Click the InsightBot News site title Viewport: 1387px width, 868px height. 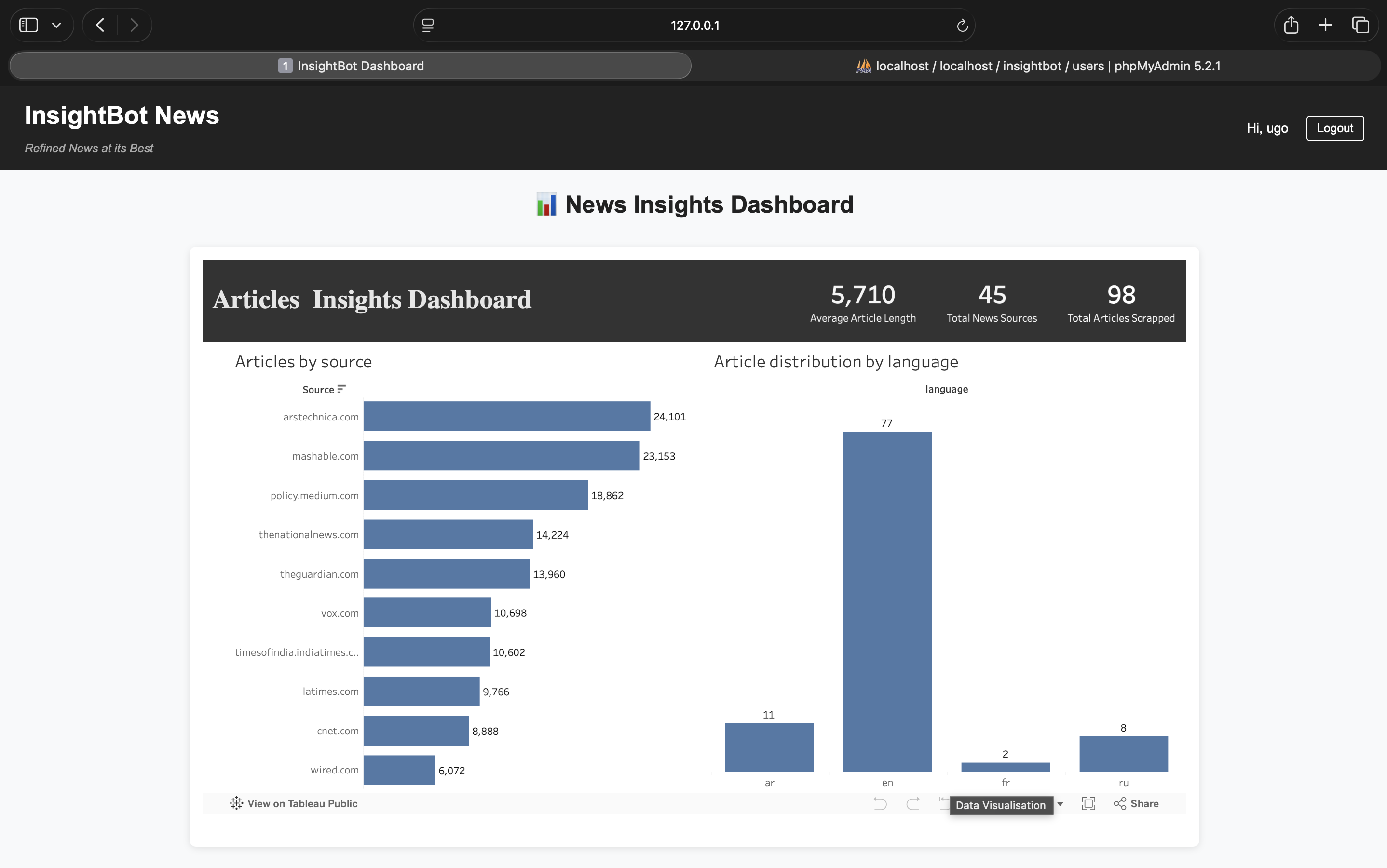122,115
